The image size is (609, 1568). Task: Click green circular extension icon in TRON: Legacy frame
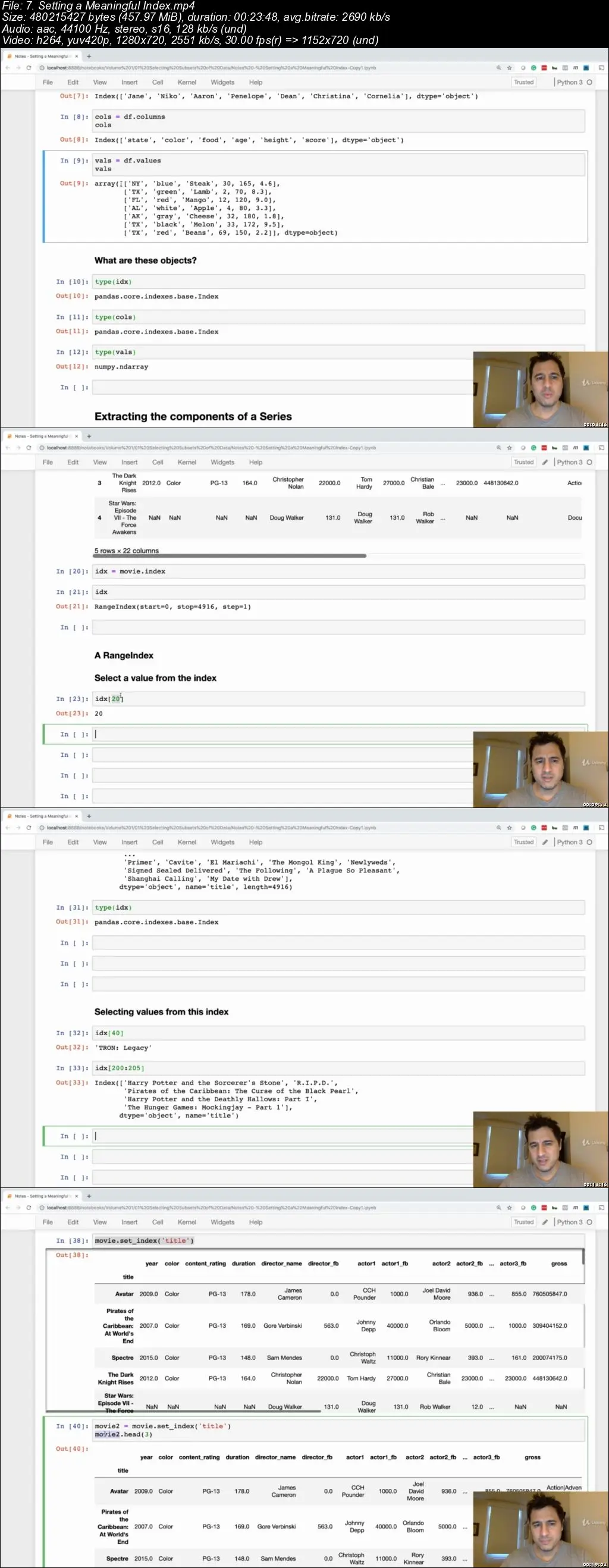coord(533,827)
